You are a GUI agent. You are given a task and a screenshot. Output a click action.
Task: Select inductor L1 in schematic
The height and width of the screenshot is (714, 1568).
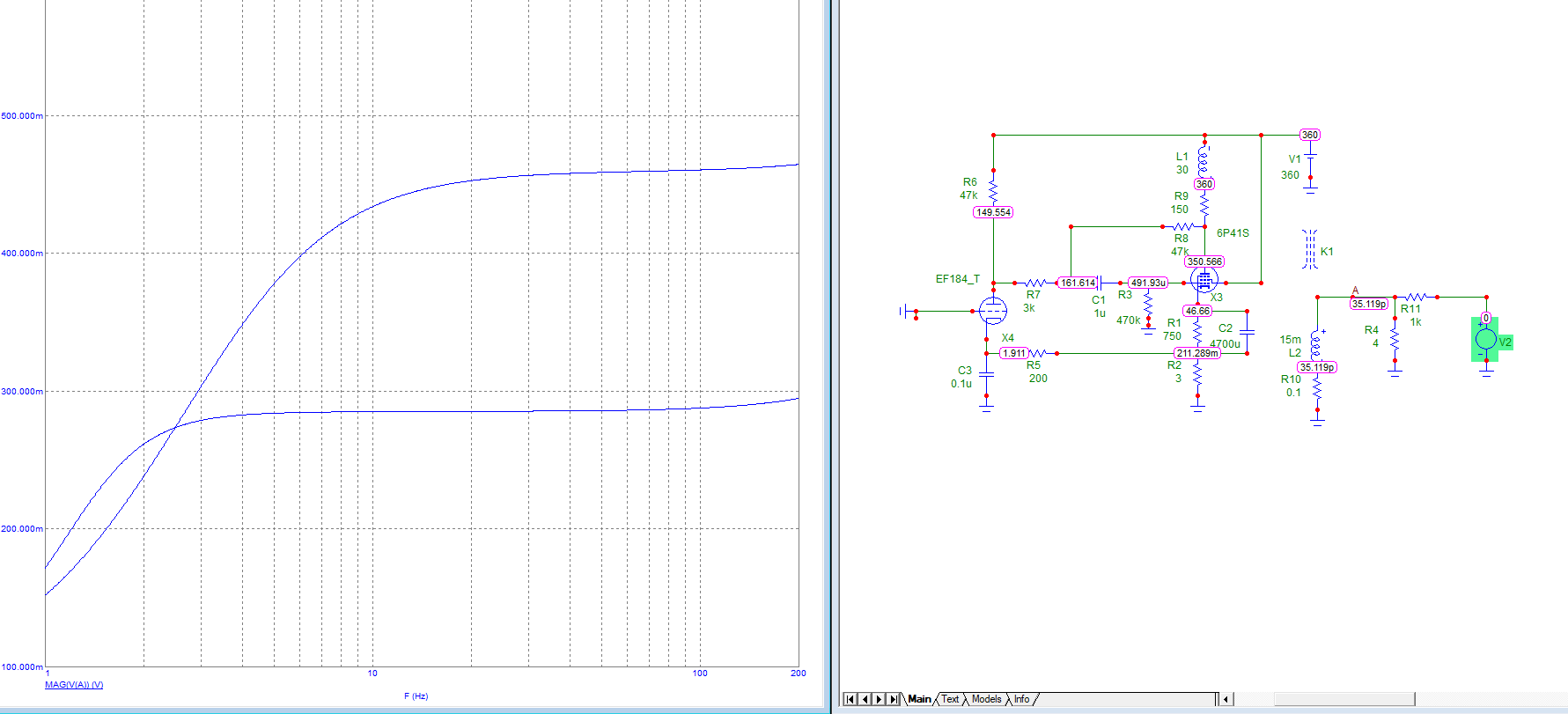(1204, 159)
